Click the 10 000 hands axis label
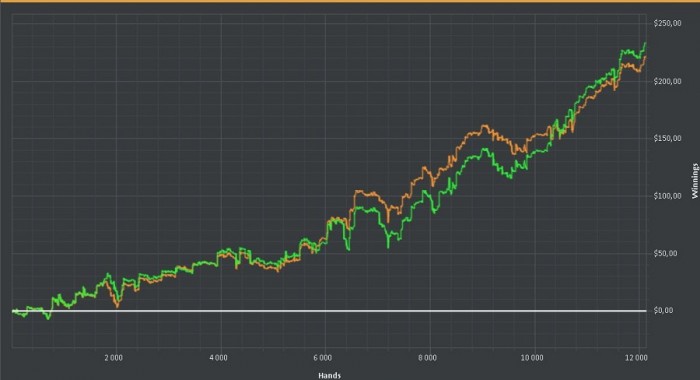Viewport: 700px width, 380px height. tap(532, 358)
